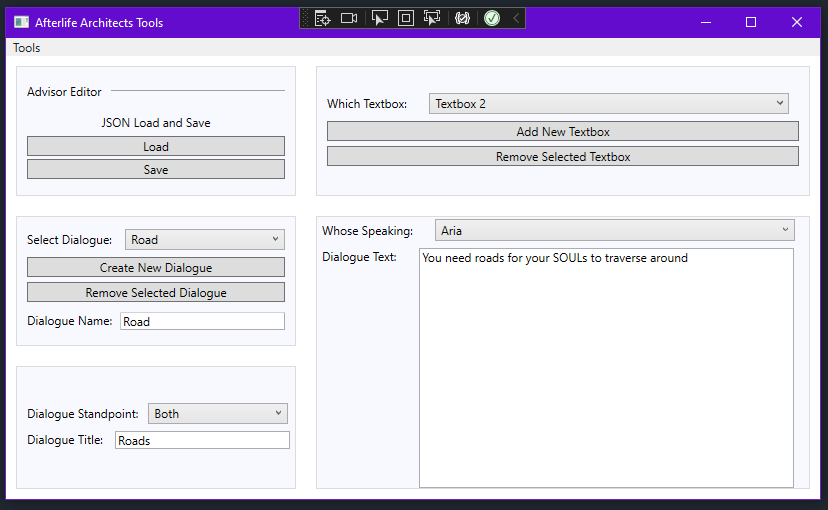828x510 pixels.
Task: Click Remove Selected Dialogue button
Action: click(155, 293)
